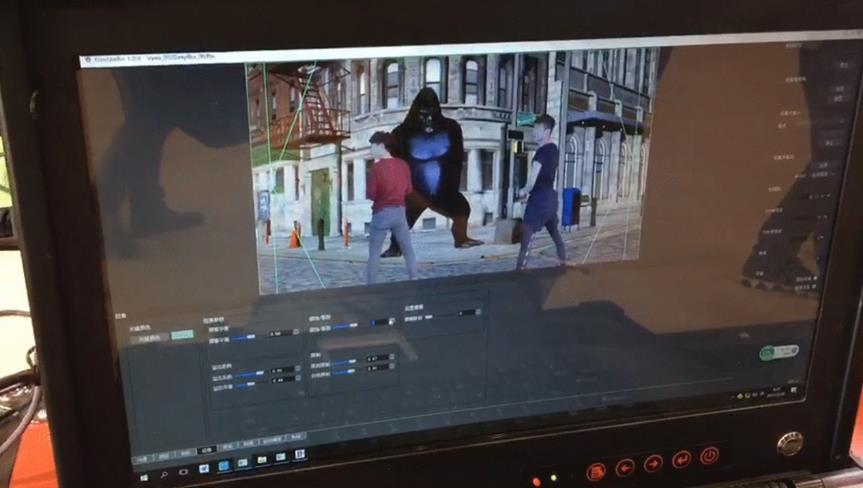Open Task View from the taskbar
This screenshot has height=488, width=863.
pyautogui.click(x=183, y=471)
